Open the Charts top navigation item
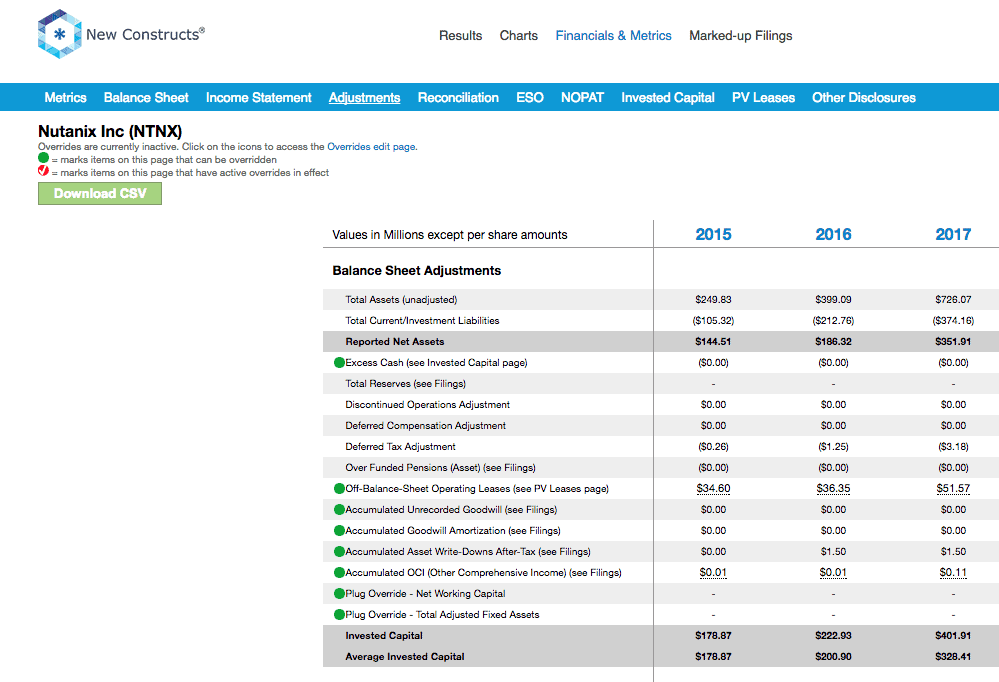Image resolution: width=999 pixels, height=682 pixels. point(519,36)
